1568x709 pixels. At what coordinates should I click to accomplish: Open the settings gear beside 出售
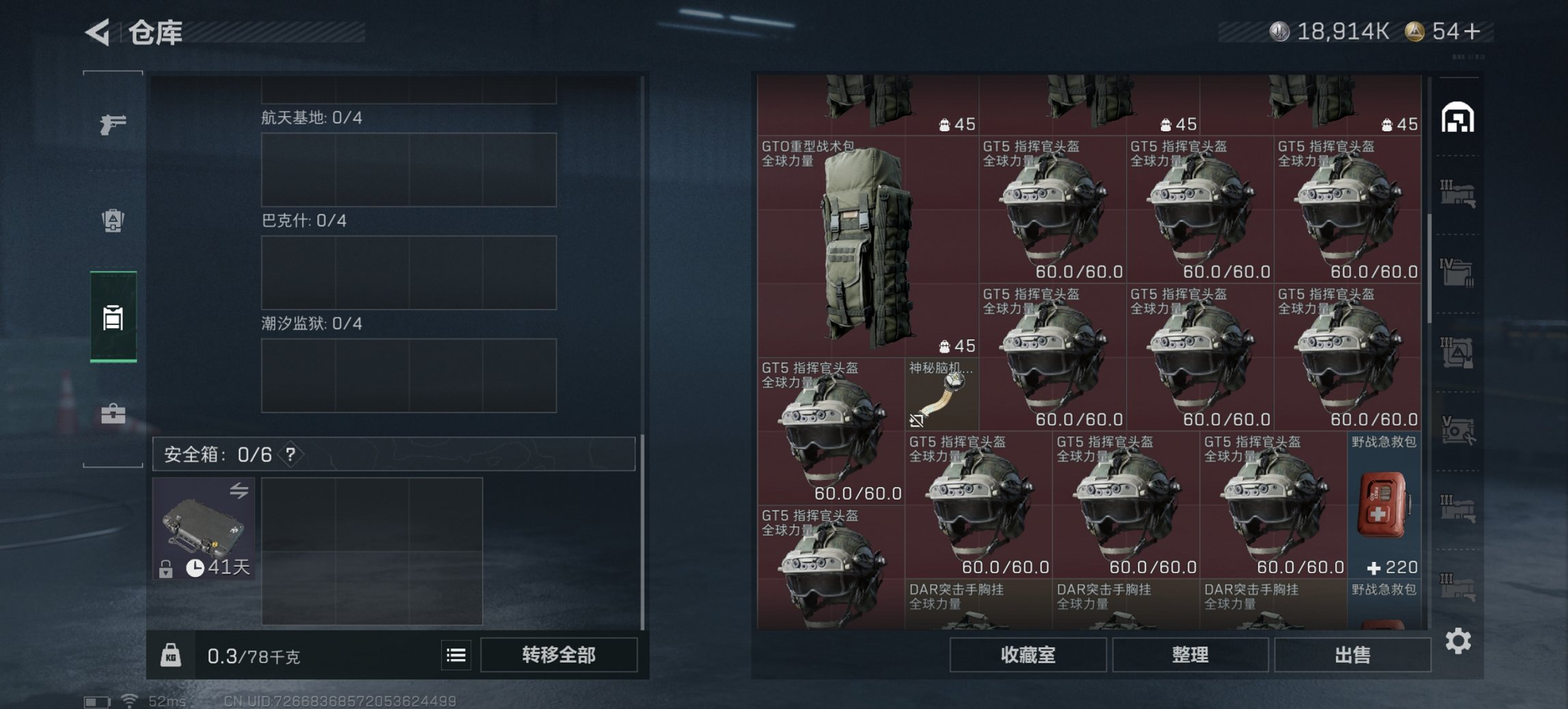1458,641
